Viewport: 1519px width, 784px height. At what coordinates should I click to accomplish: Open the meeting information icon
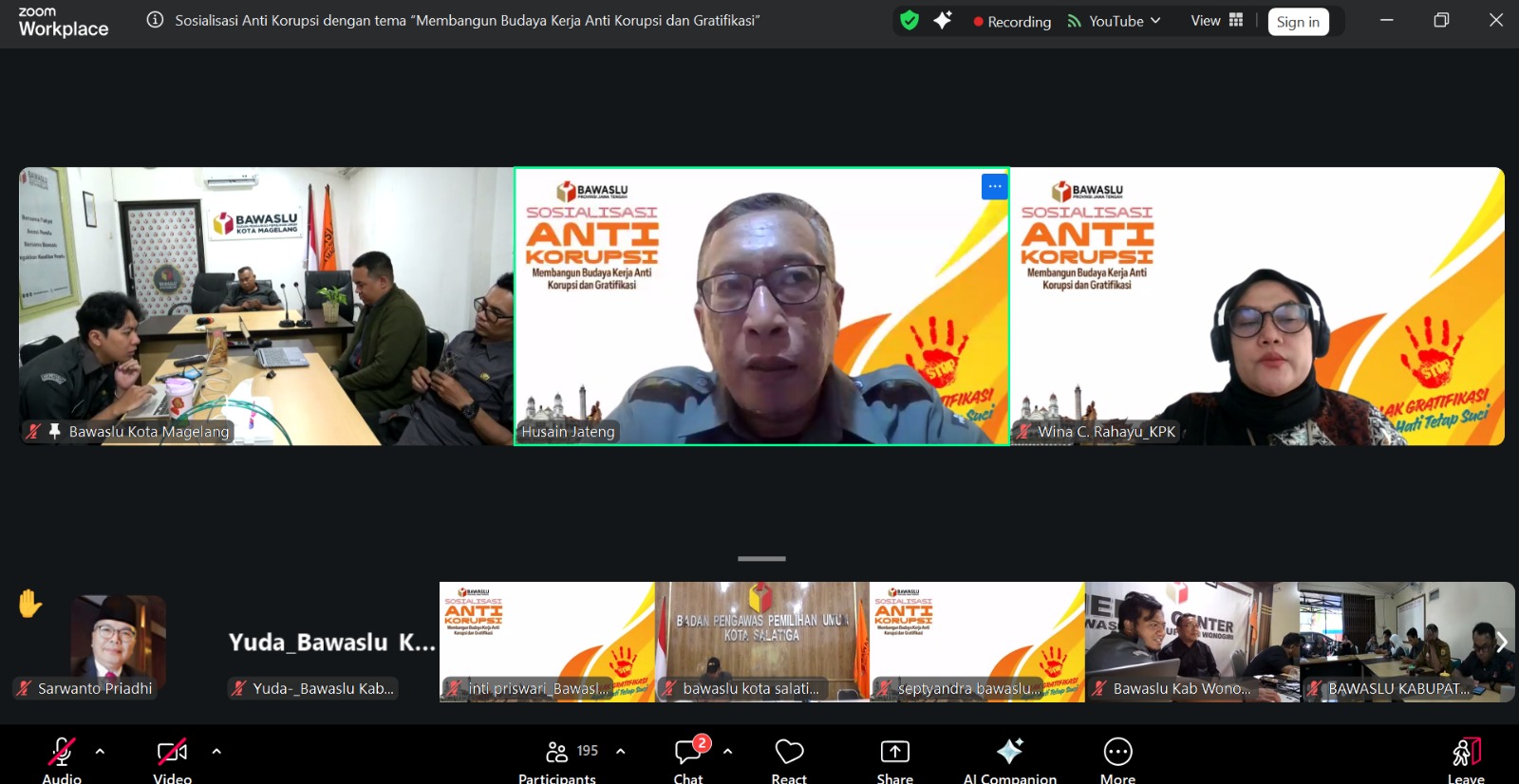pyautogui.click(x=155, y=20)
